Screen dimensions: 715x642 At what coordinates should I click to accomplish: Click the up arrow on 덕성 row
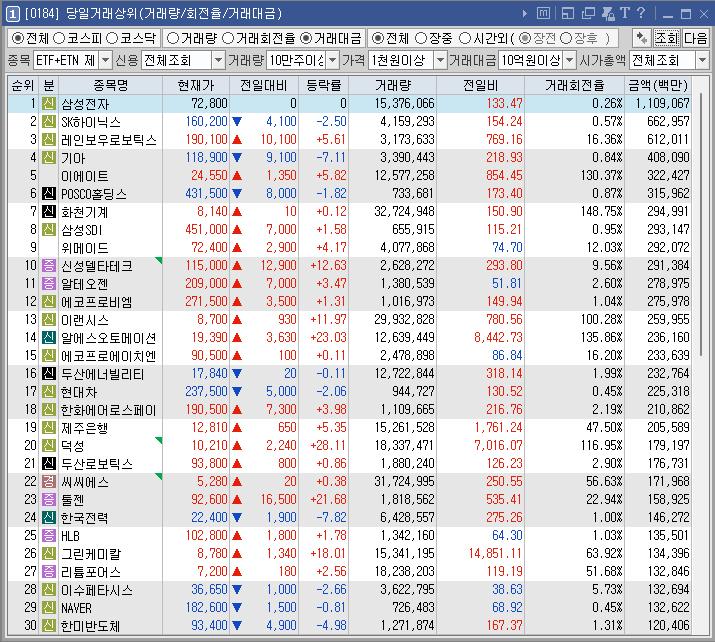point(237,445)
